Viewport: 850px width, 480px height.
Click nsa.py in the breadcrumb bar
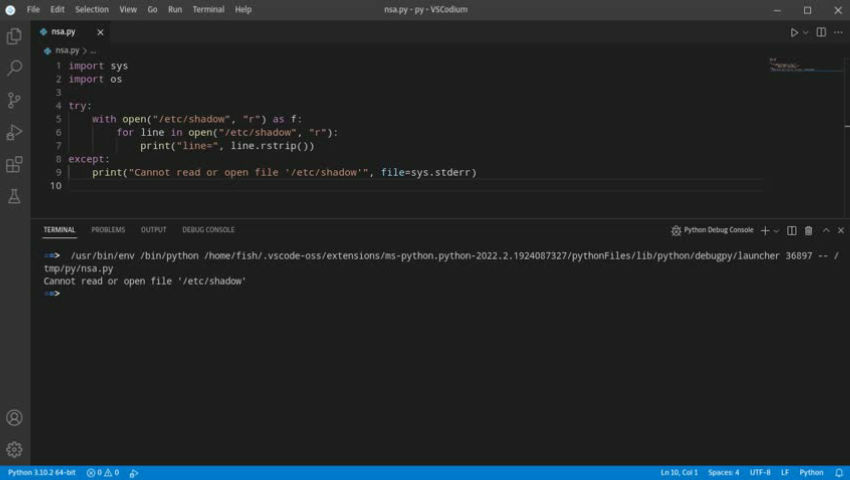coord(67,50)
